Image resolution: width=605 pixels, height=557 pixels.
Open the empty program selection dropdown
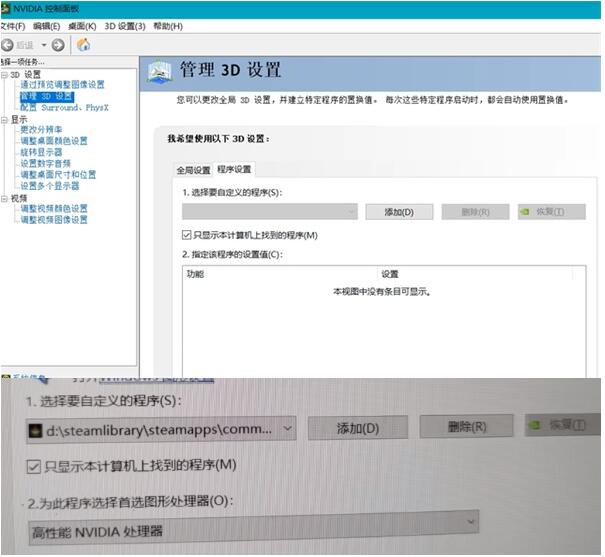[270, 212]
